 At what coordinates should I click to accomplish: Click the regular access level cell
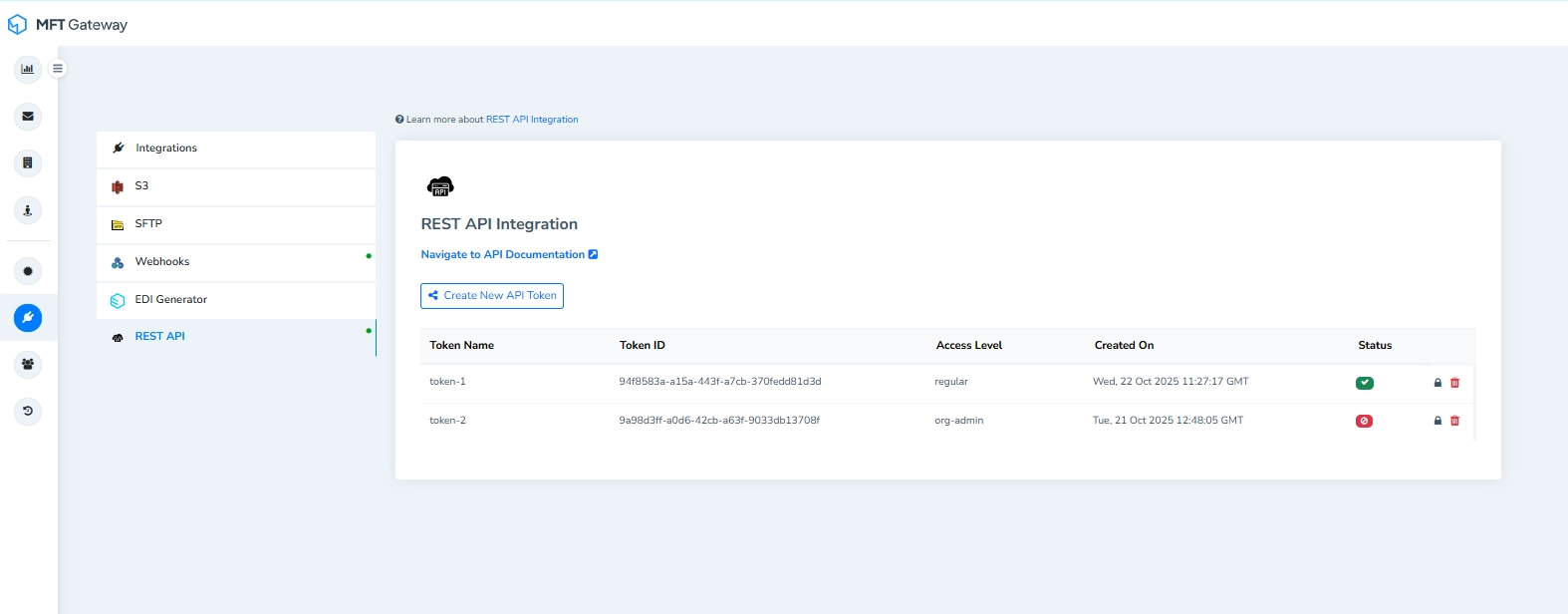[951, 382]
